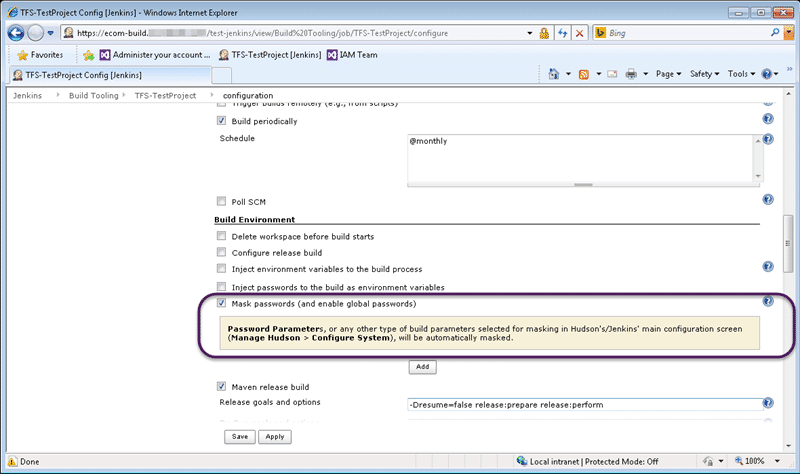The width and height of the screenshot is (800, 474).
Task: Click the Add to Favorites bar icon
Action: [x=88, y=55]
